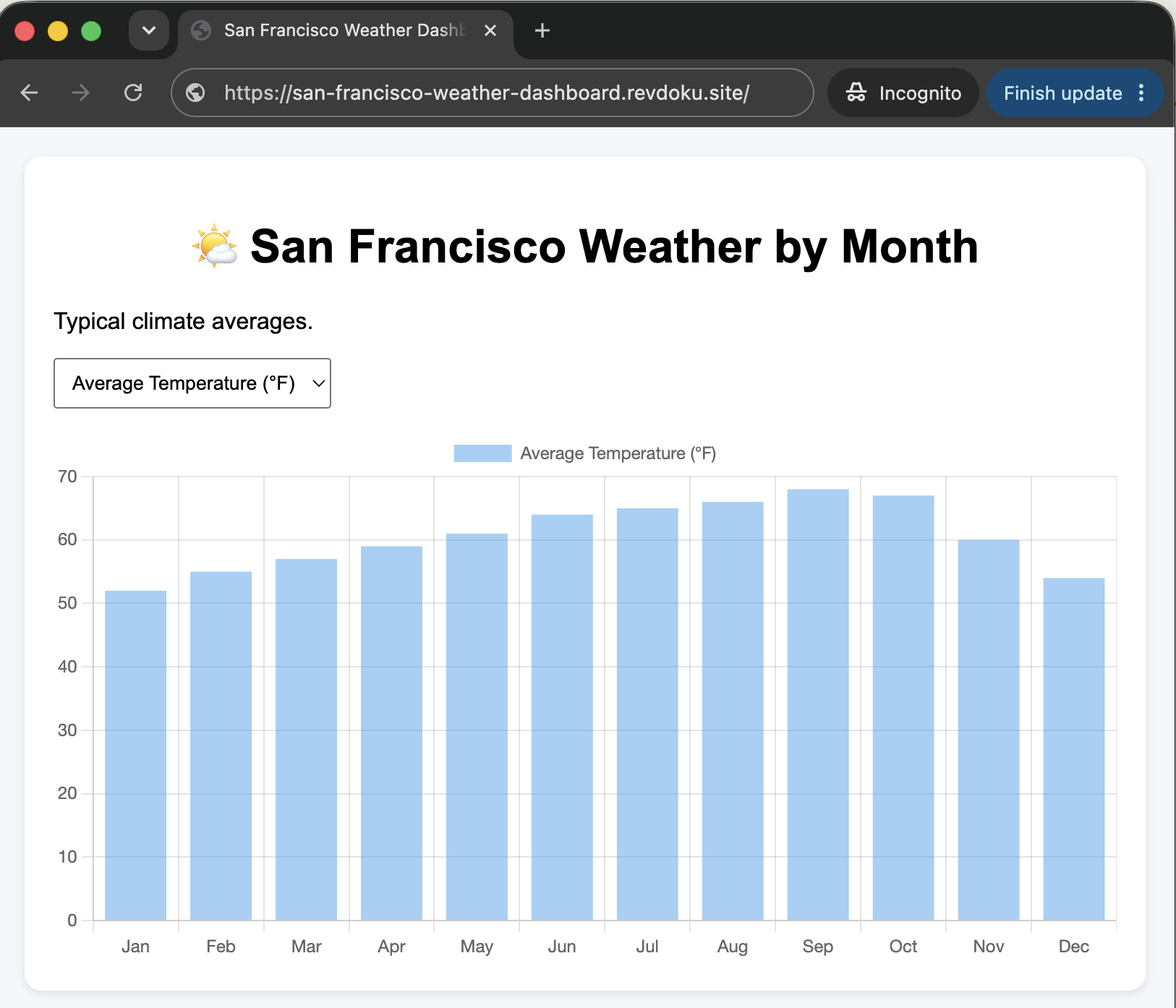Click the '10' y-axis value
The width and height of the screenshot is (1176, 1008).
coord(67,857)
